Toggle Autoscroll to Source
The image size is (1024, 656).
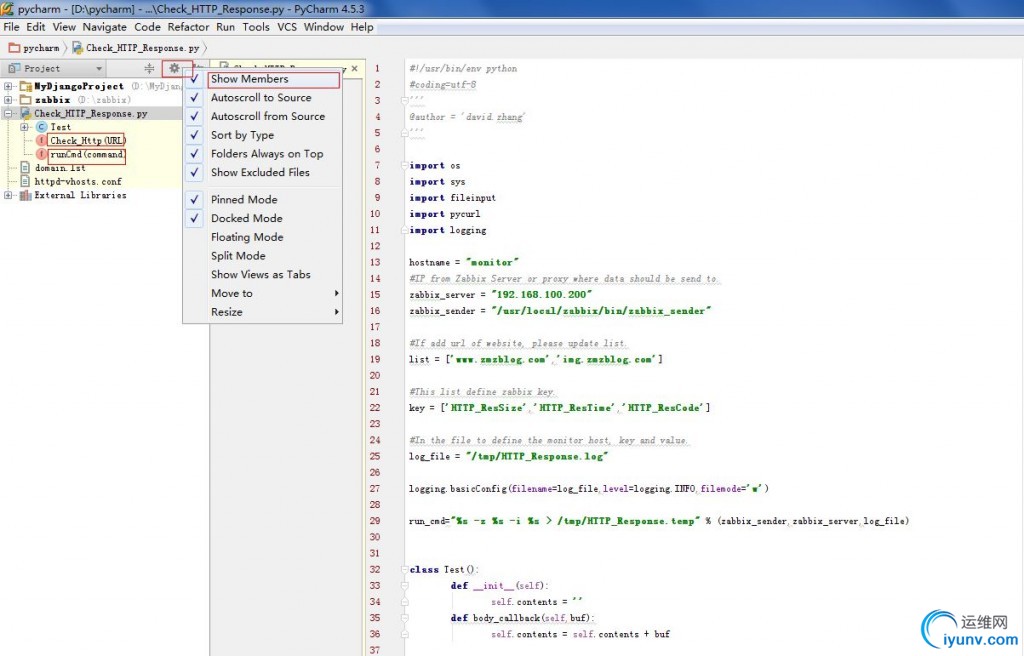[262, 97]
